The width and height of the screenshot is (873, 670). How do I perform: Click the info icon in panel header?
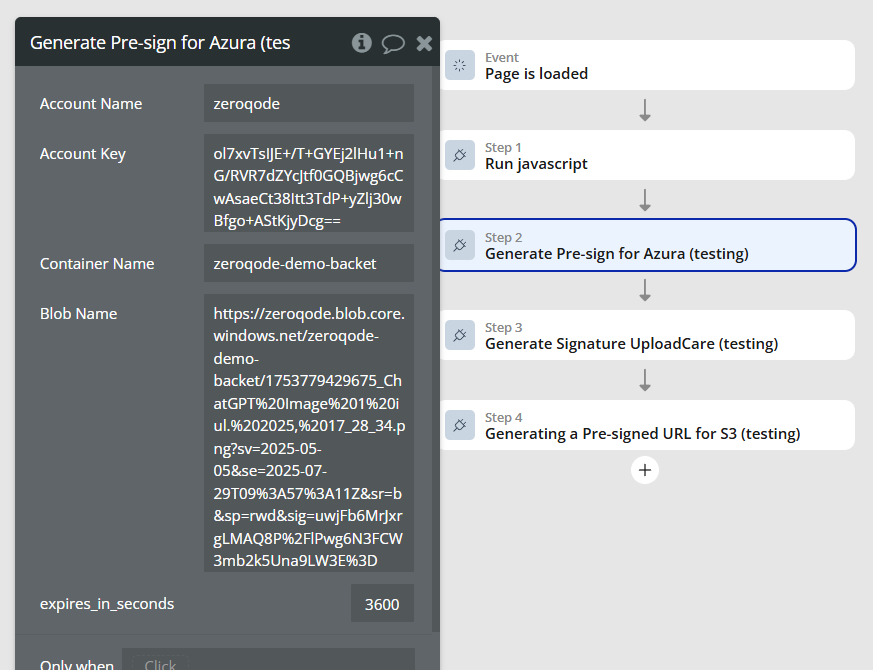point(362,43)
